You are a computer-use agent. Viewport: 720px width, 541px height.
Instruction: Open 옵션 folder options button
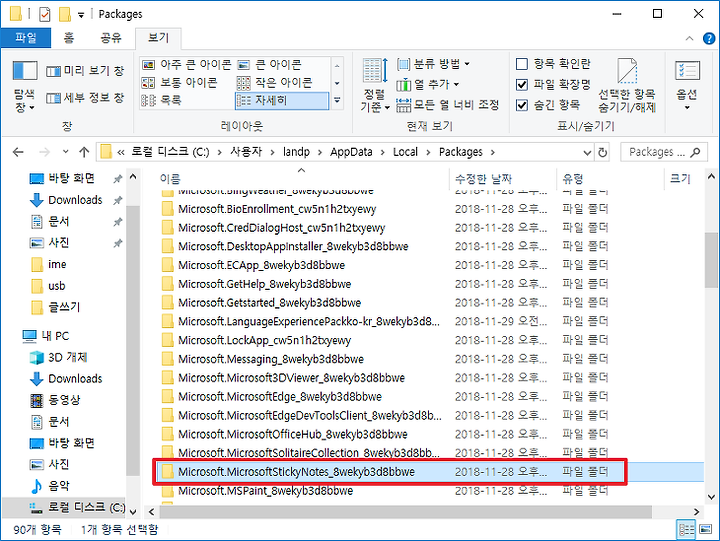[x=687, y=86]
